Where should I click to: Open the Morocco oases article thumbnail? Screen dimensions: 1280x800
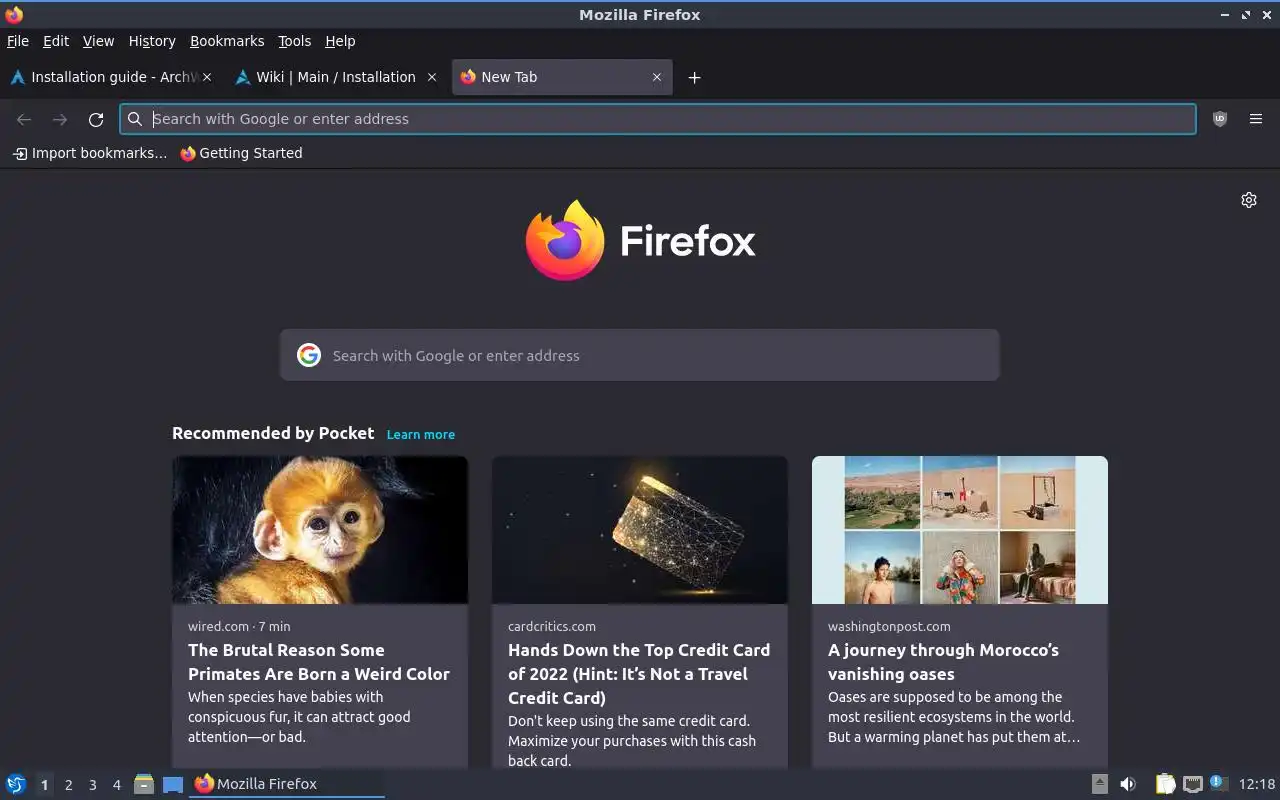tap(960, 530)
